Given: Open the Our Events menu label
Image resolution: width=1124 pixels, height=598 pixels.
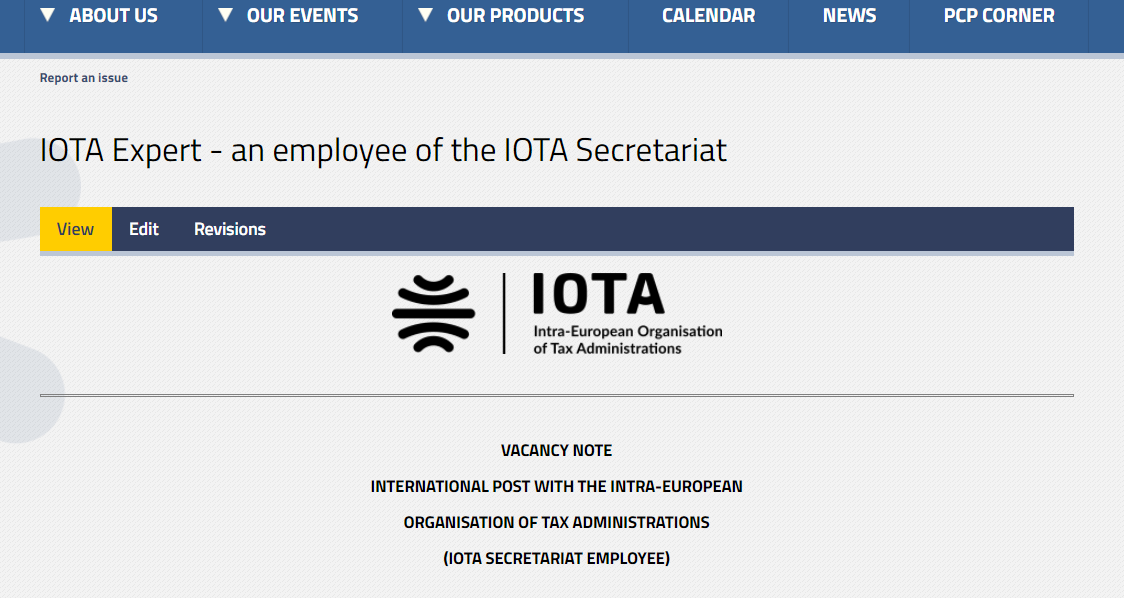Looking at the screenshot, I should click(302, 16).
